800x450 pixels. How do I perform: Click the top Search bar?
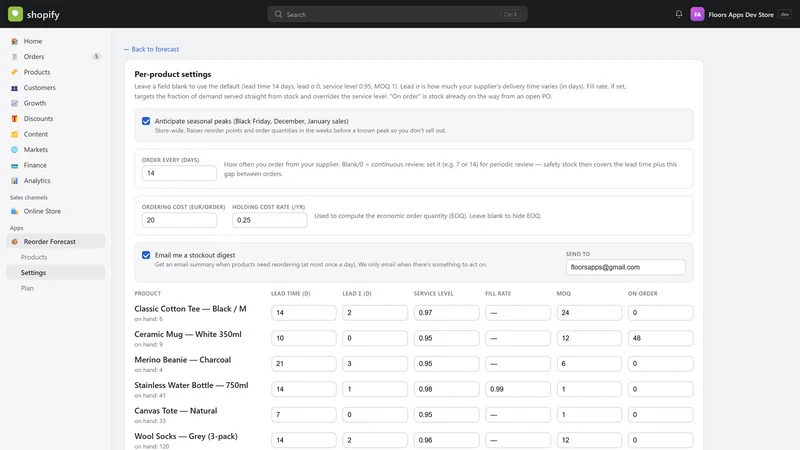click(397, 14)
